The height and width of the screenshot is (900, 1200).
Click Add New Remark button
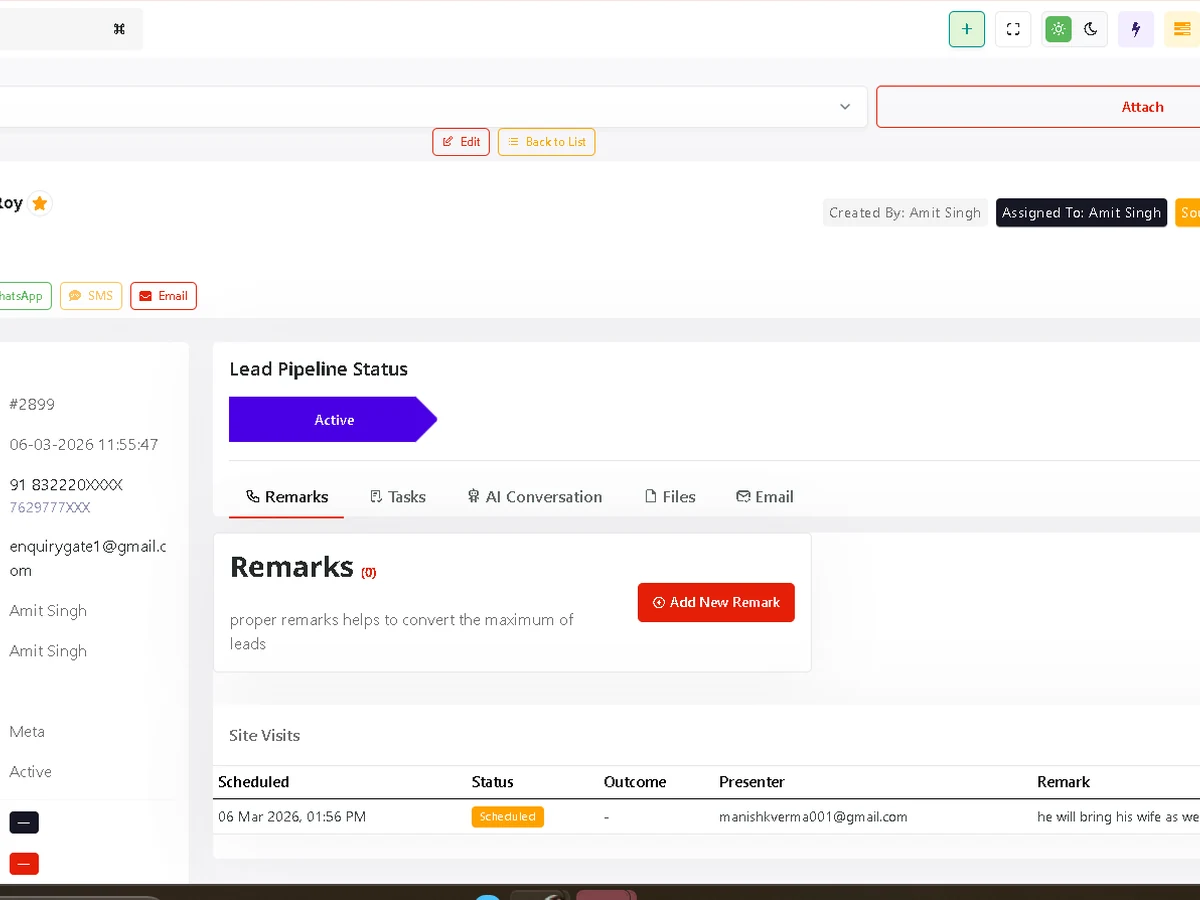point(716,602)
